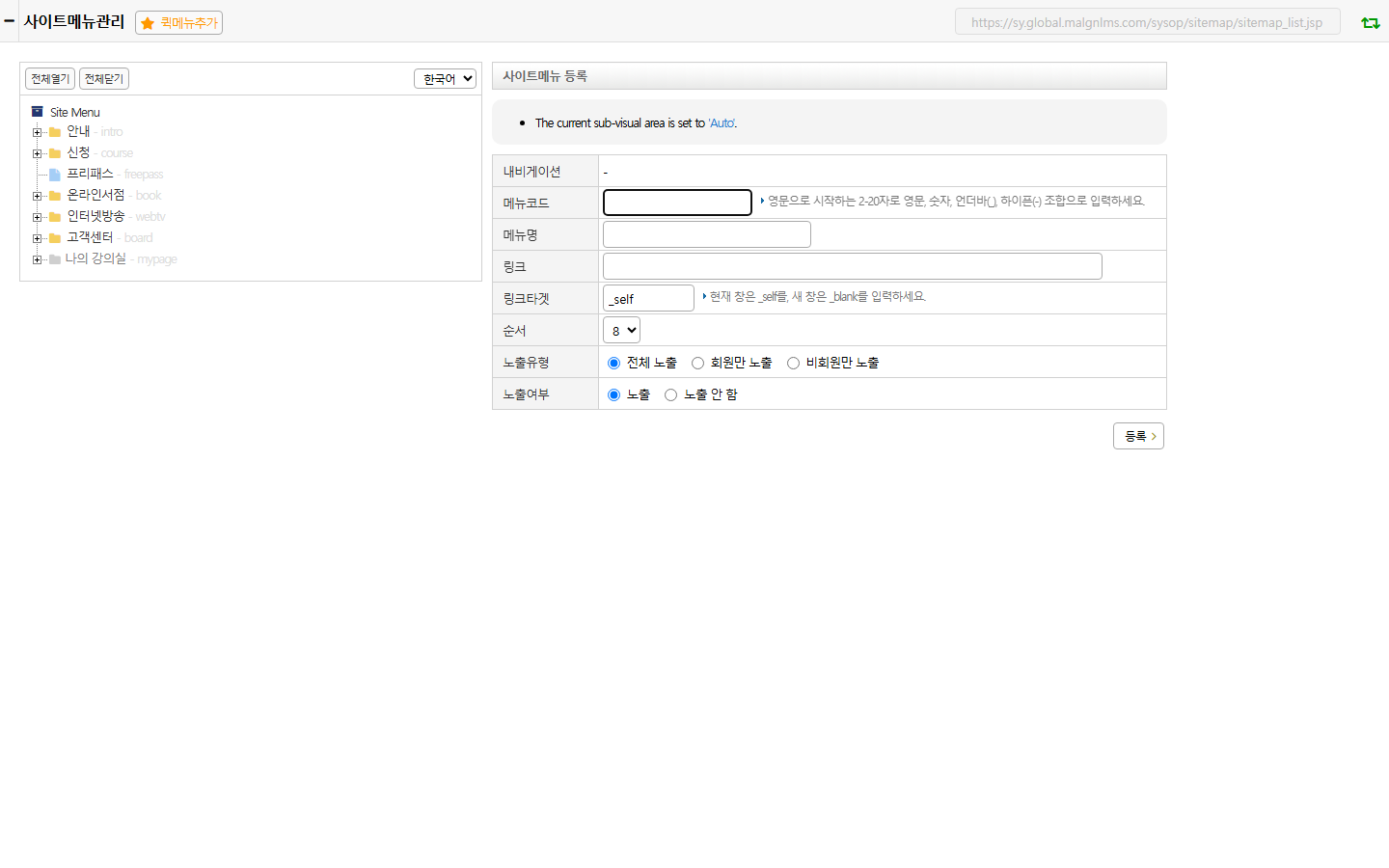Click the 퀵메뉴추가 quick menu button
Screen dimensions: 1389x868
pos(179,22)
